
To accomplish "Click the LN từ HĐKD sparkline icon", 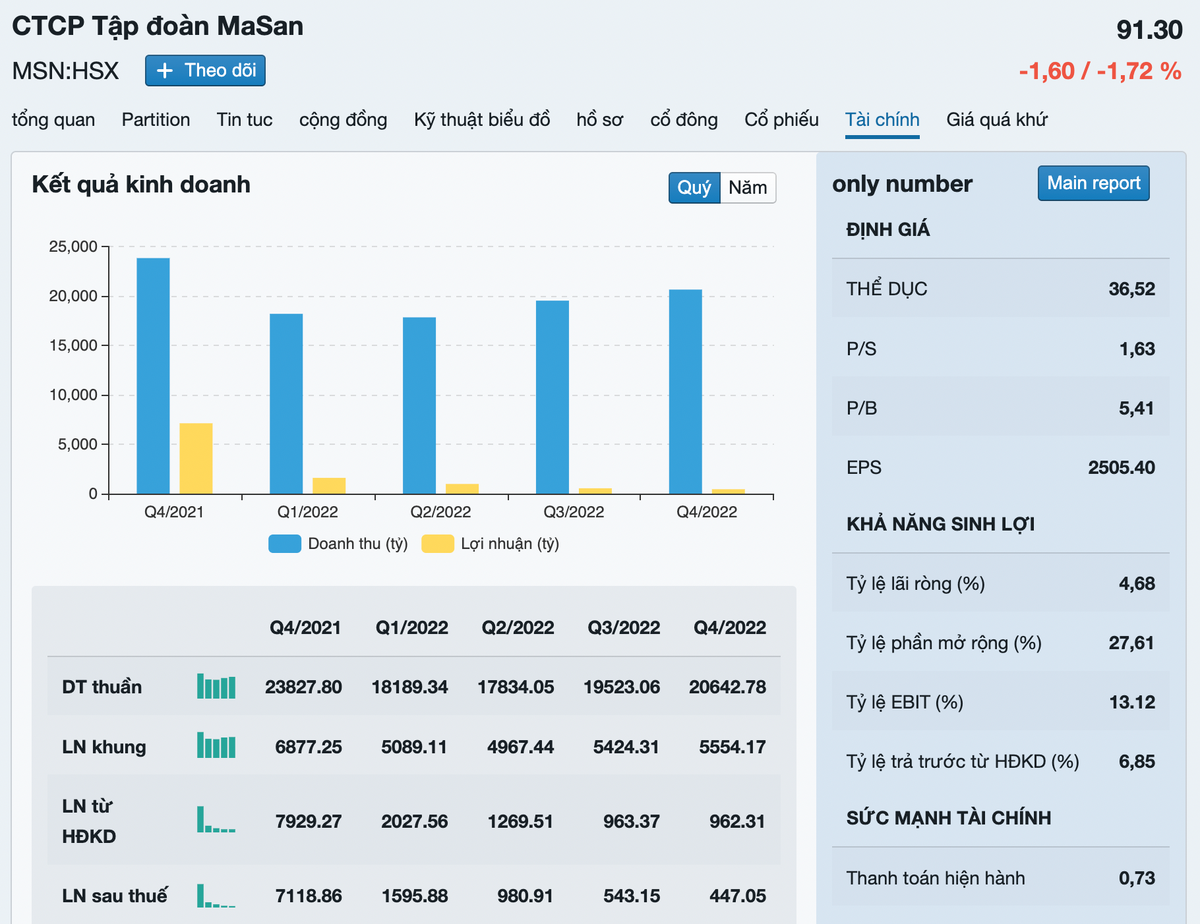I will pos(216,820).
